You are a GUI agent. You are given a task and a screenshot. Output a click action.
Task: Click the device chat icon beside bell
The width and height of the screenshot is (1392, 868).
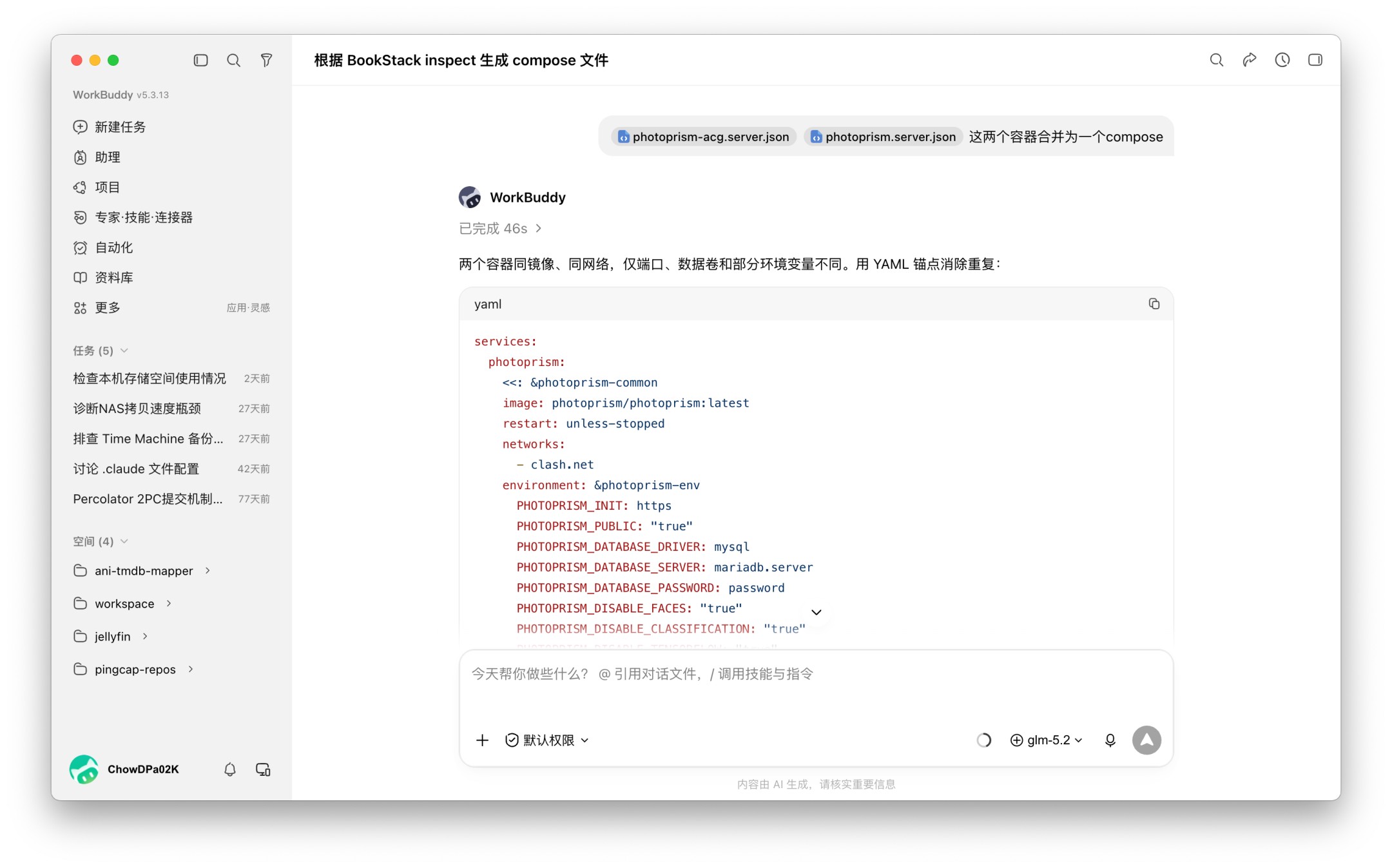pyautogui.click(x=263, y=769)
